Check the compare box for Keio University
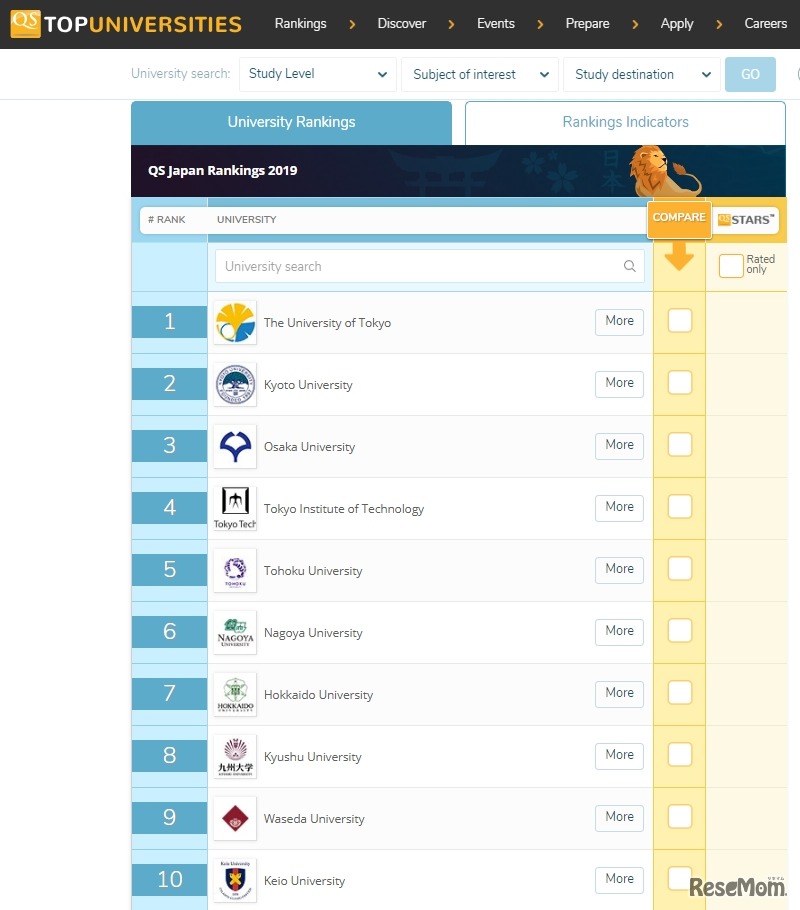The width and height of the screenshot is (800, 910). click(x=679, y=879)
